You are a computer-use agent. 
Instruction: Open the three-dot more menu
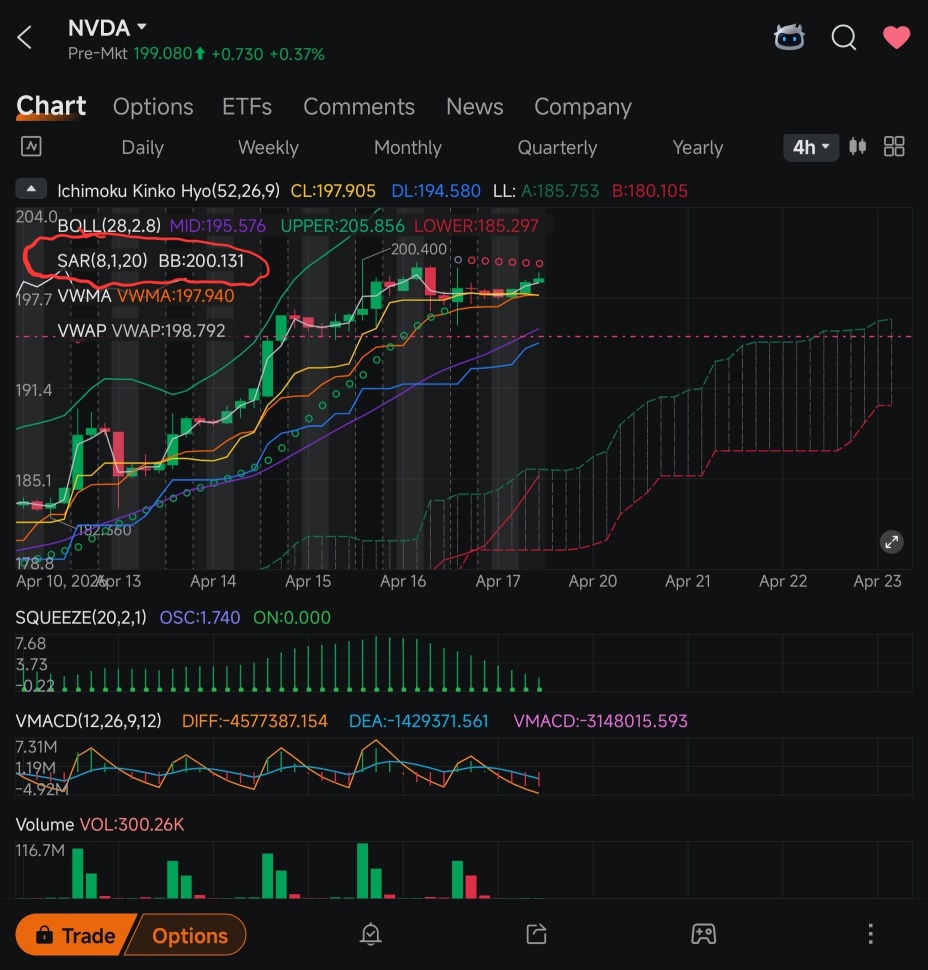[870, 934]
